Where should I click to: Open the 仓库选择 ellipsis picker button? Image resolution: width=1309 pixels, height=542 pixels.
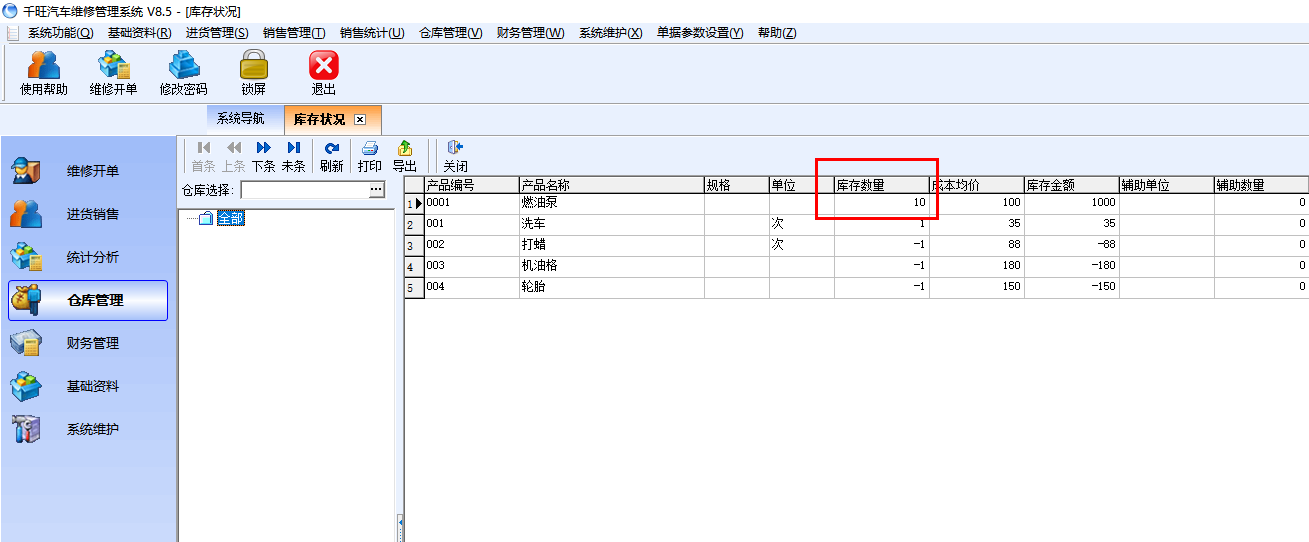click(377, 190)
